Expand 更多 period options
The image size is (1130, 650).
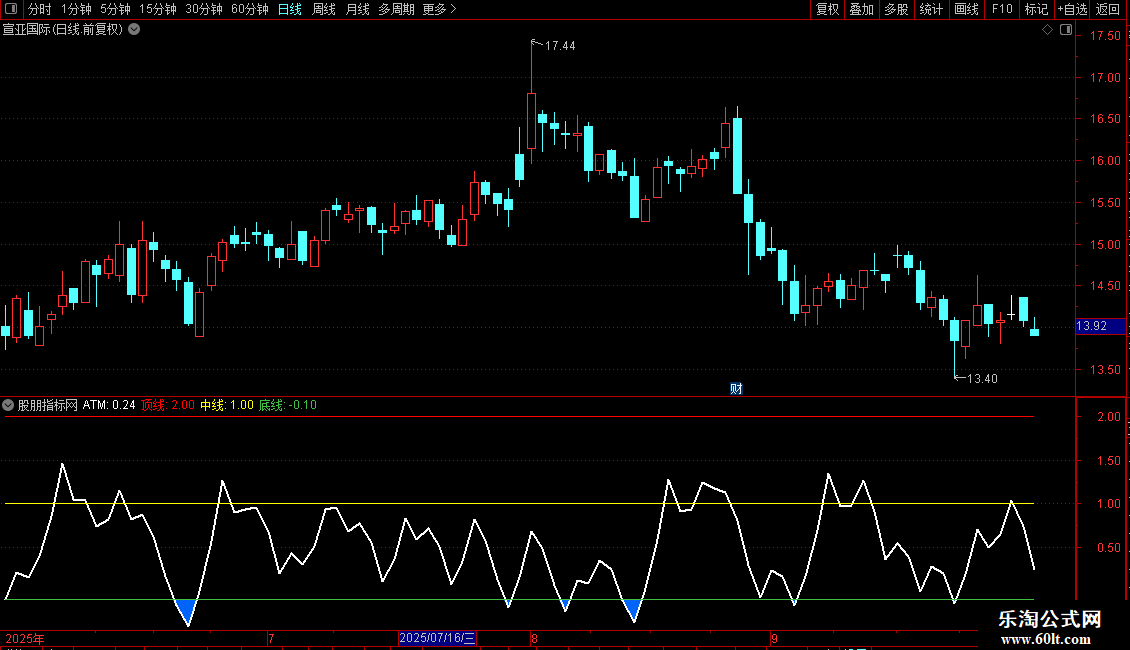439,9
